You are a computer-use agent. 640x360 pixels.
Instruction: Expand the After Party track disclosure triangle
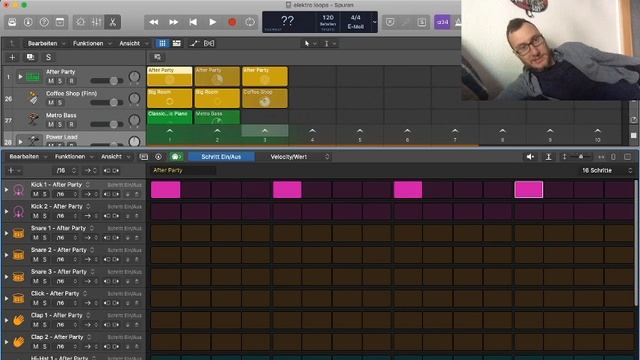[x=20, y=77]
